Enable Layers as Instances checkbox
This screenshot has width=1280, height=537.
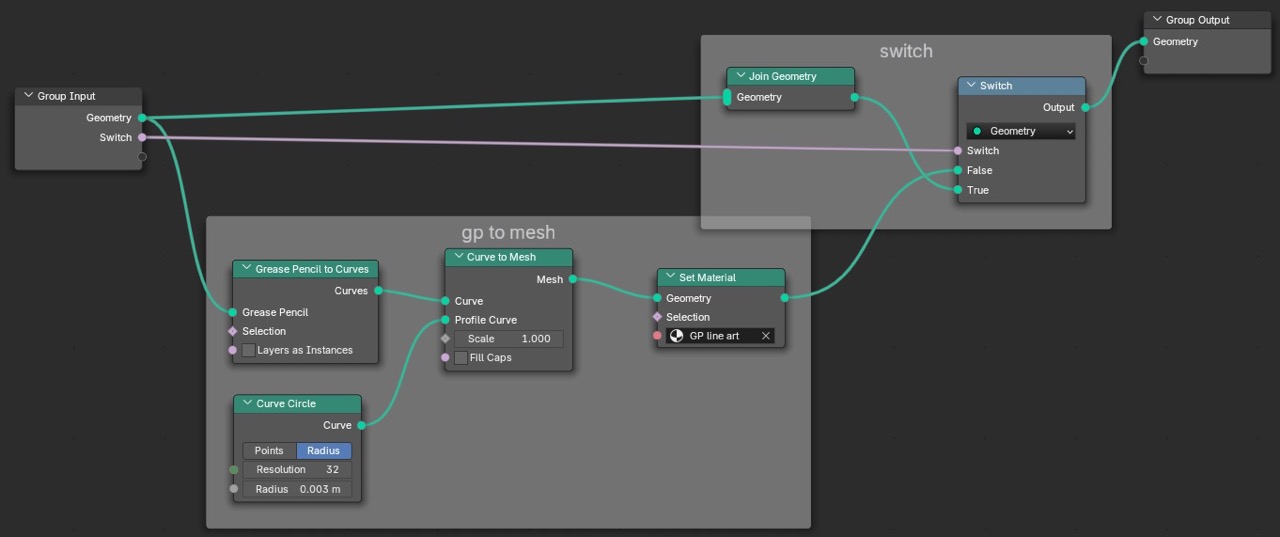tap(248, 350)
